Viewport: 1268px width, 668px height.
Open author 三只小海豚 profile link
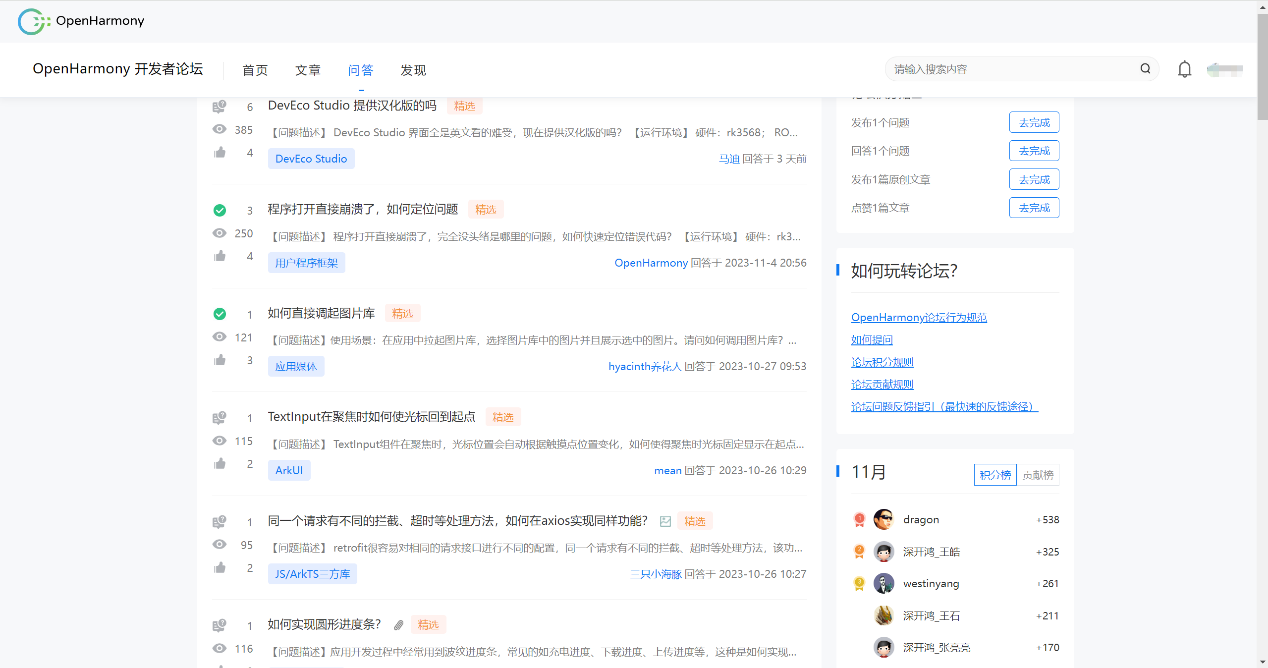[x=656, y=574]
